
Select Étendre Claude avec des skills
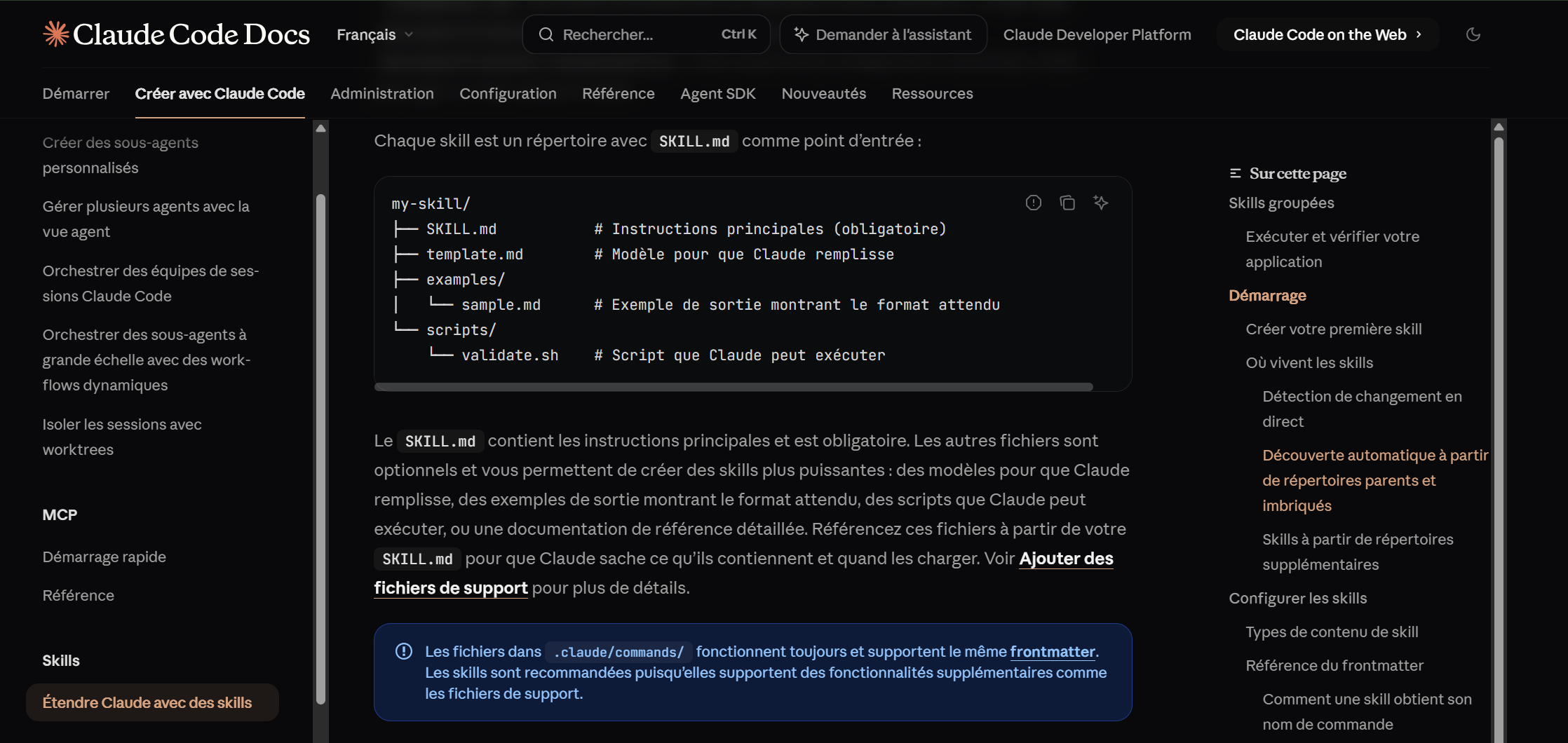click(x=152, y=702)
